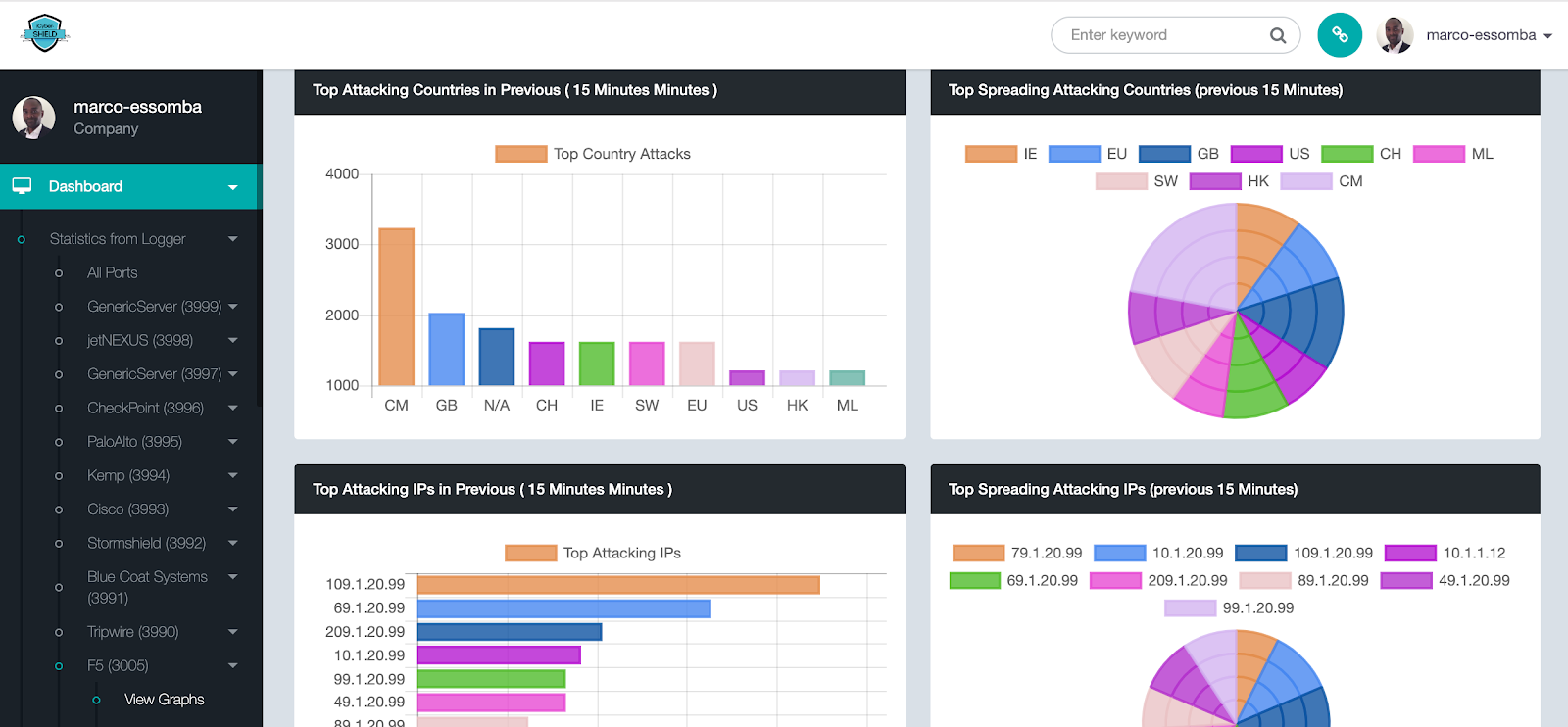Screen dimensions: 1568x727
Task: Expand the Tripwire (3990) arrow
Action: [233, 632]
